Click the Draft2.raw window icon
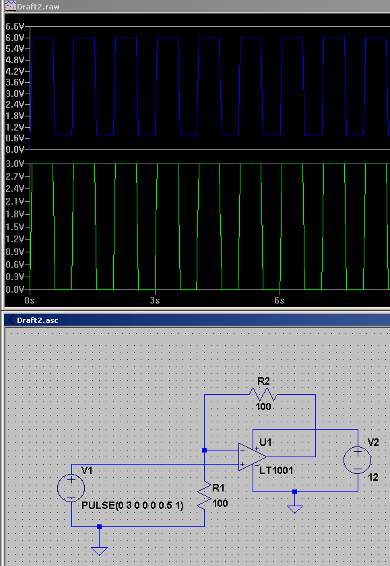 (x=10, y=6)
